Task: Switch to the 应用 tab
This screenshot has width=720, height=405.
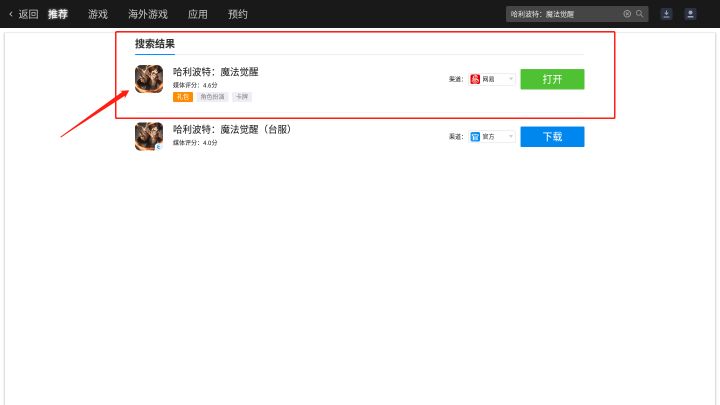Action: point(197,14)
